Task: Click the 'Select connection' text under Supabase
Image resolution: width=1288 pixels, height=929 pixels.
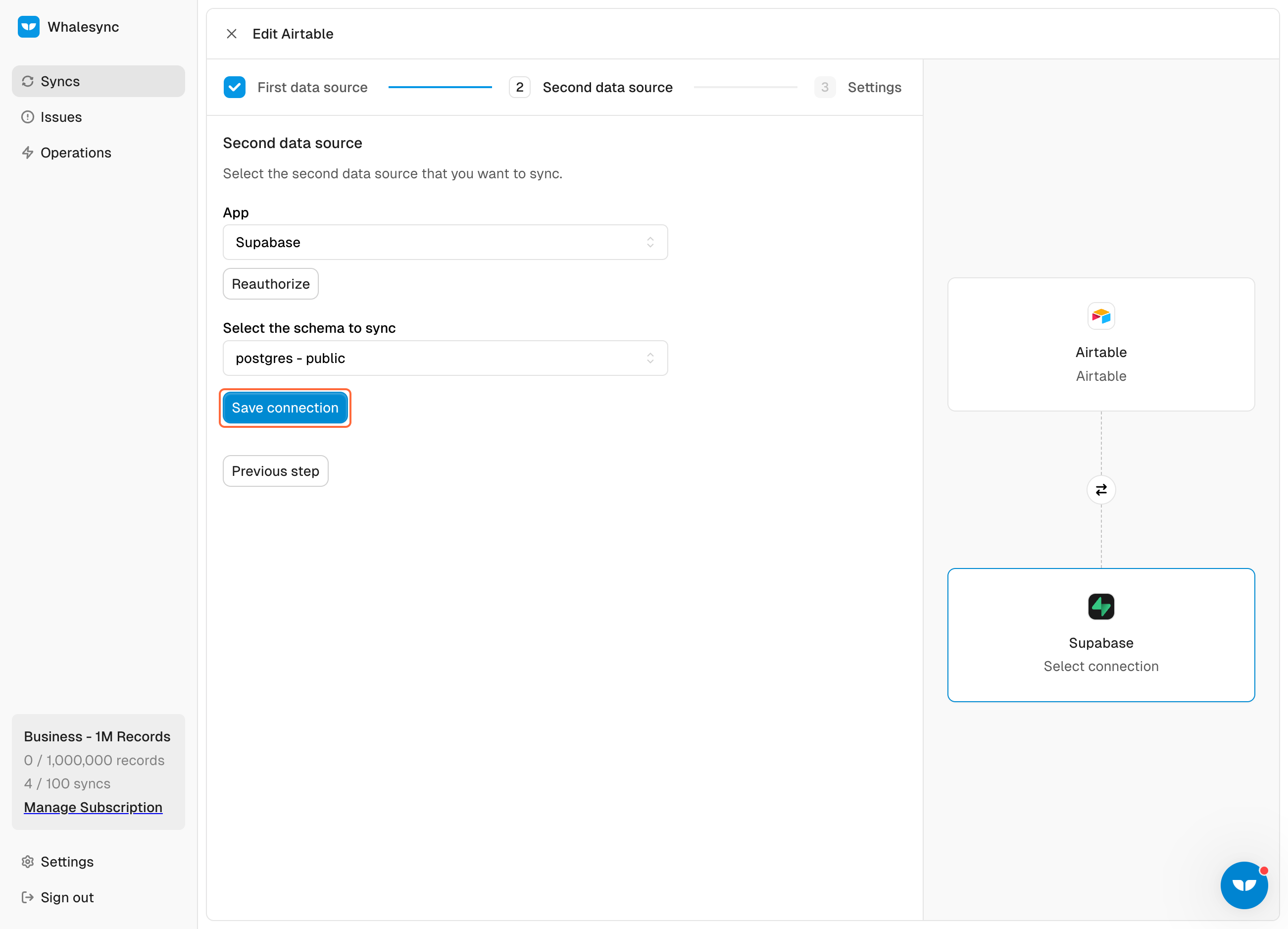Action: [x=1101, y=667]
